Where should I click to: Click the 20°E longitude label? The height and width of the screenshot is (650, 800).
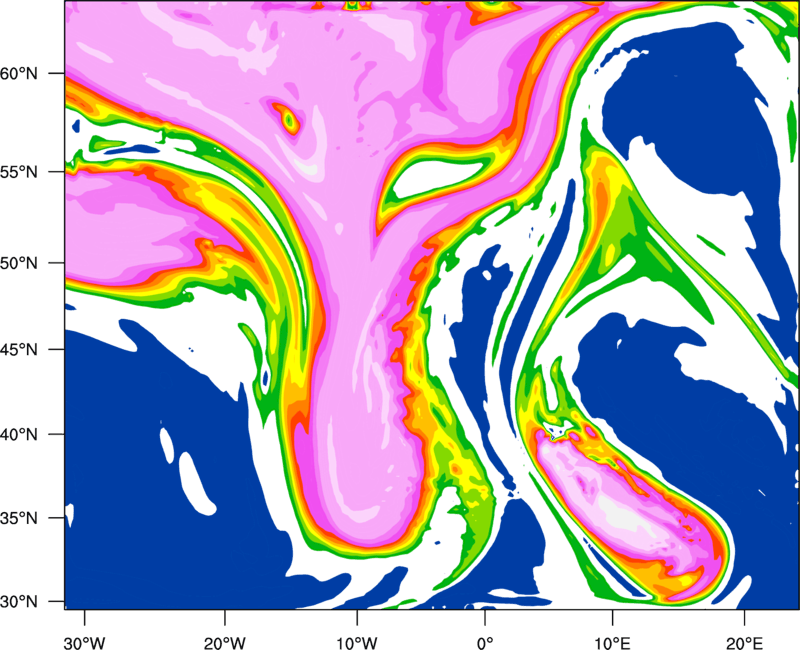click(x=744, y=642)
